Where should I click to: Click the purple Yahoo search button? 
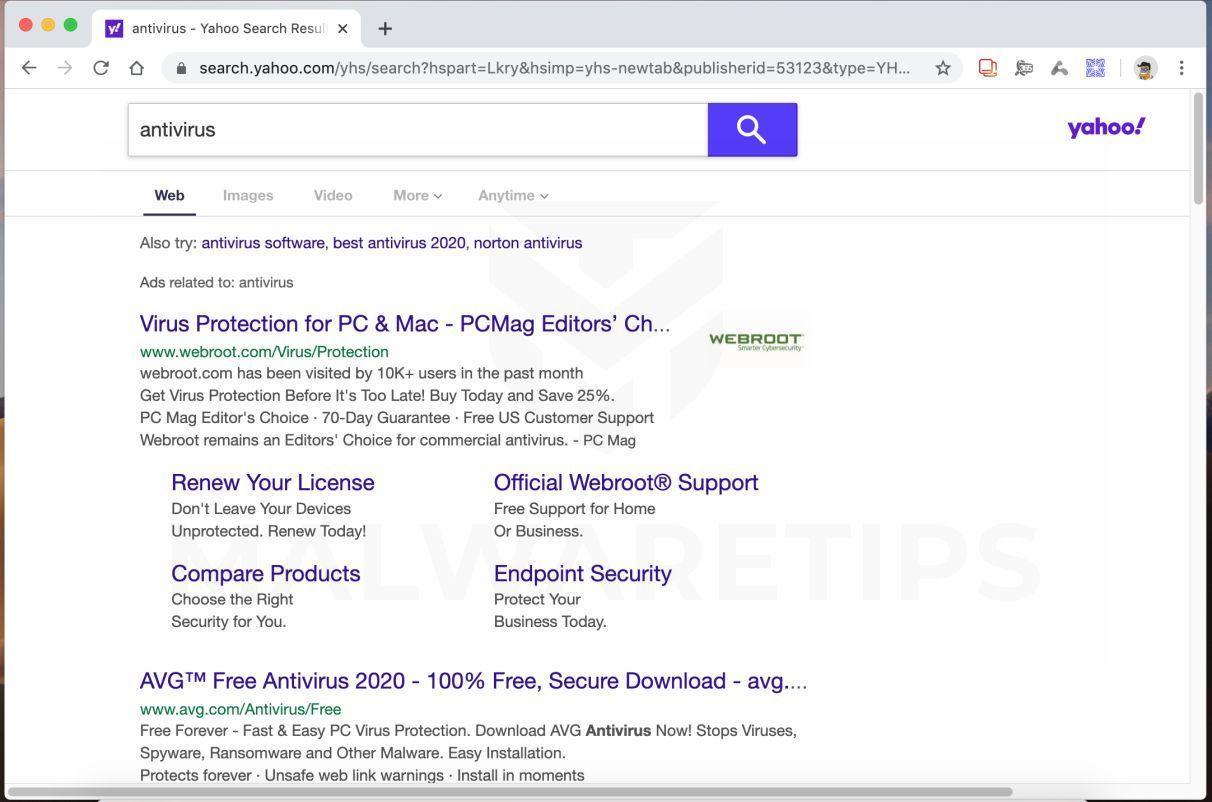click(x=752, y=129)
